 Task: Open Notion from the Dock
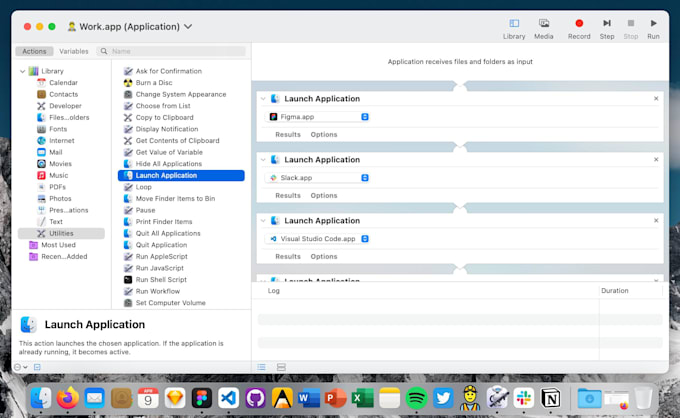[x=551, y=398]
